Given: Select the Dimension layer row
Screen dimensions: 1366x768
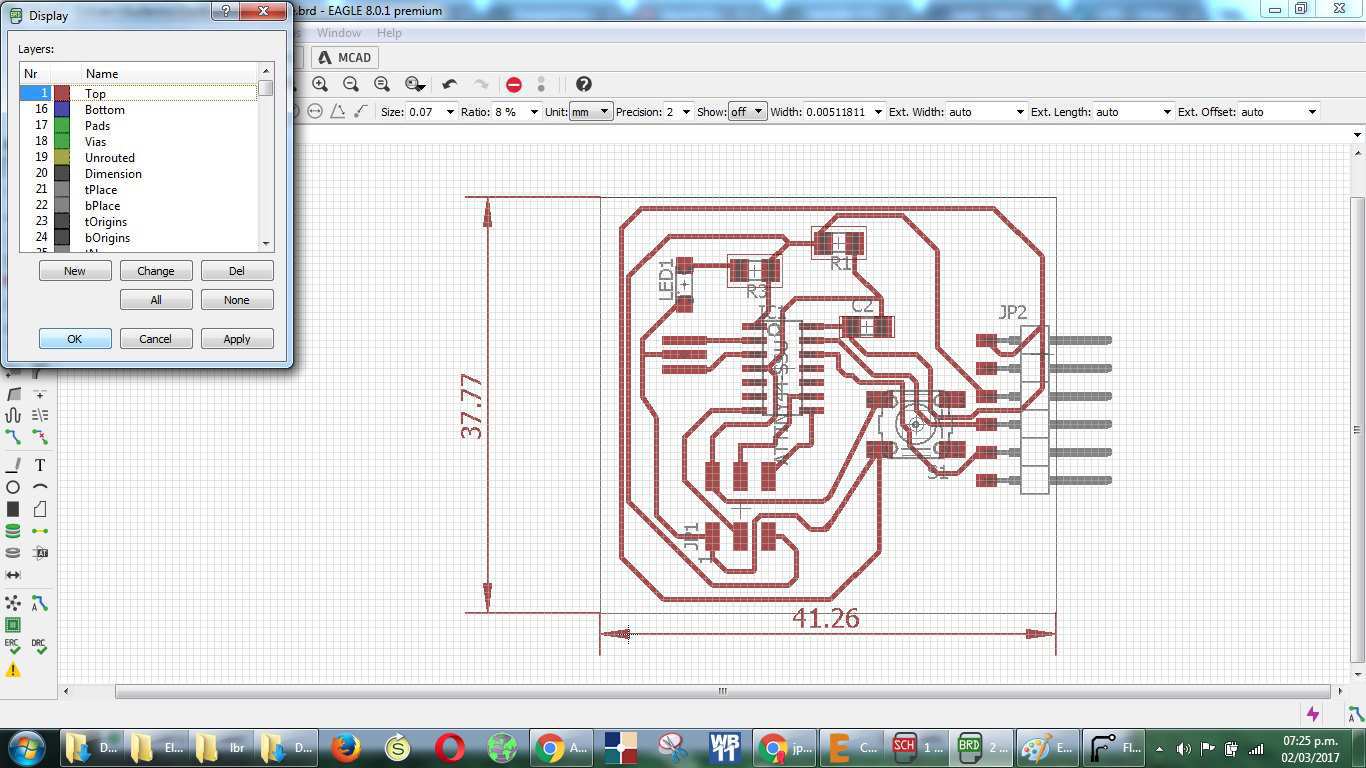Looking at the screenshot, I should [x=138, y=174].
